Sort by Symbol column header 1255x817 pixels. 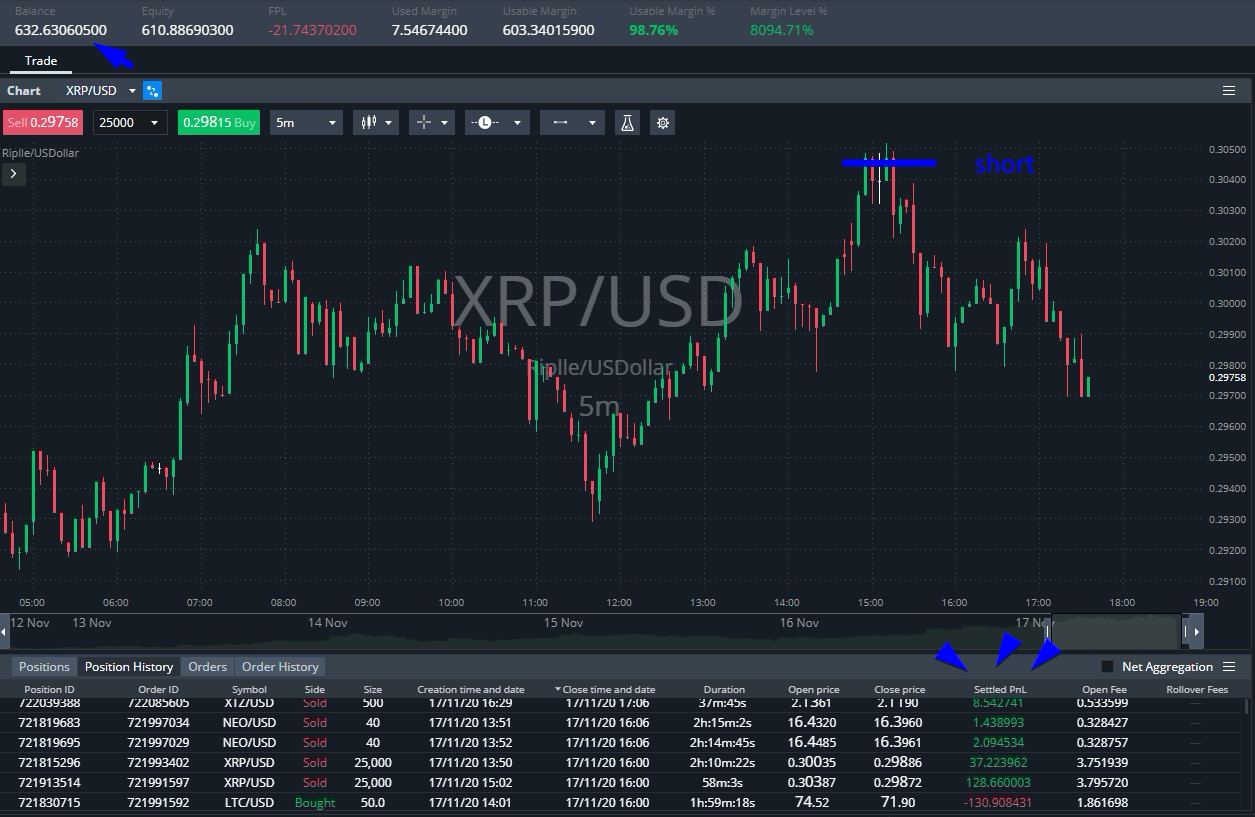pos(249,689)
